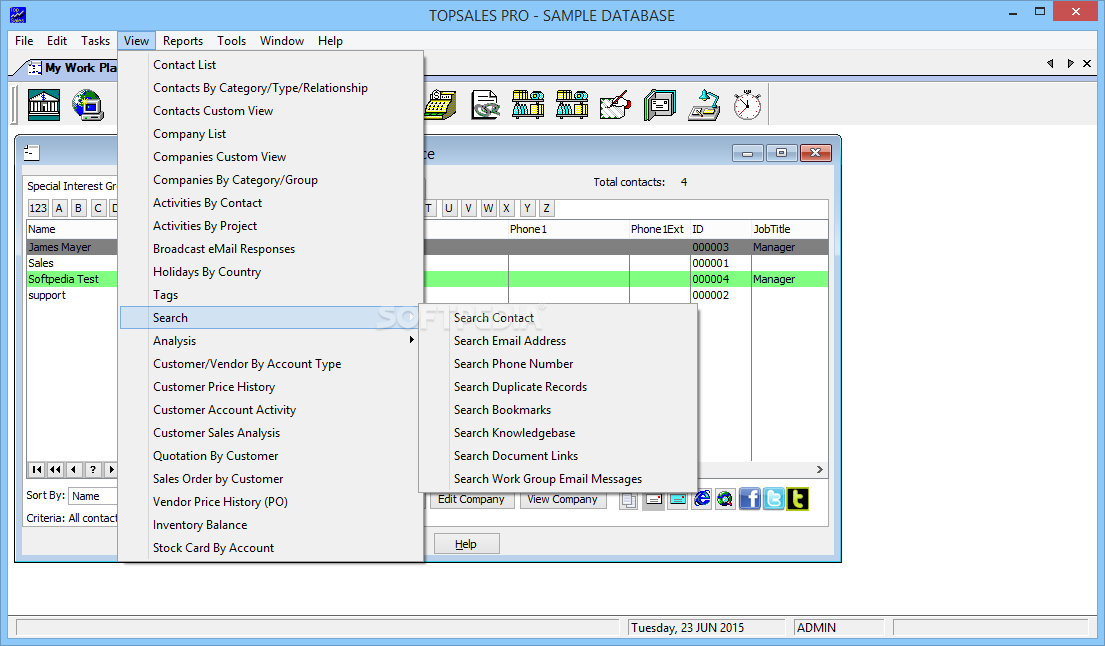Click the desk lamp toolbar icon
Screen dimensions: 1105x646
coord(704,105)
